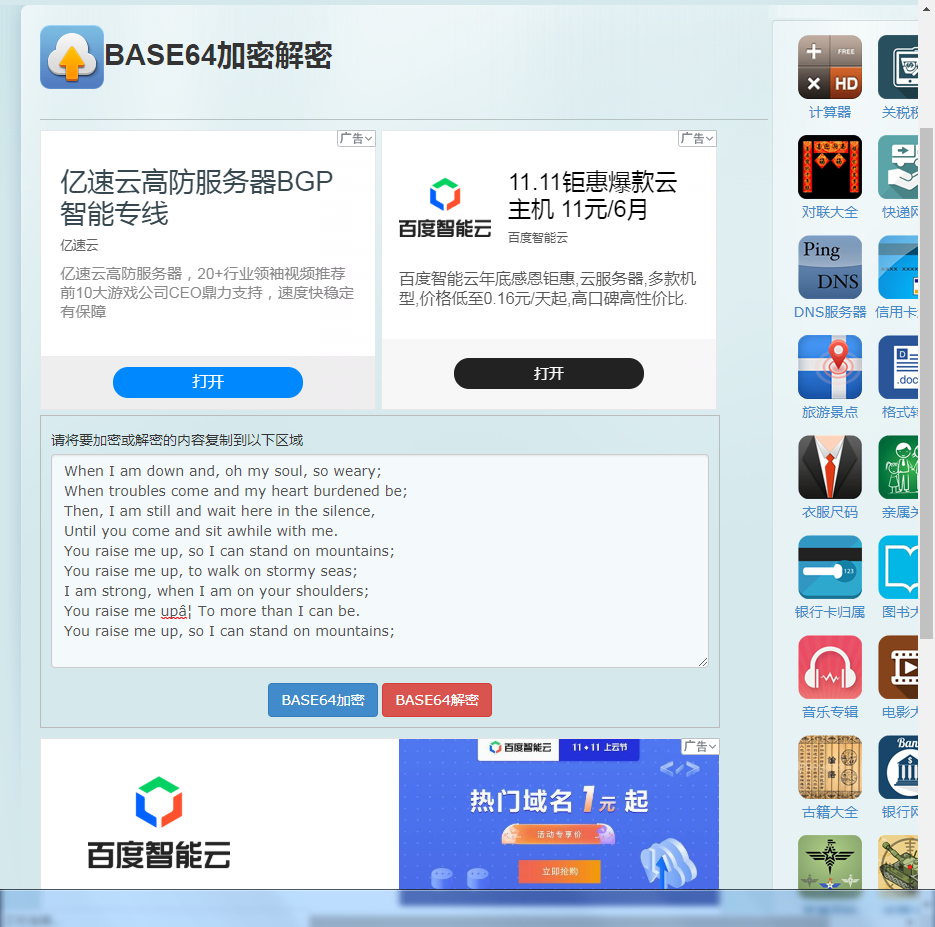The image size is (935, 927).
Task: Open the 计算器 text link
Action: pos(829,112)
